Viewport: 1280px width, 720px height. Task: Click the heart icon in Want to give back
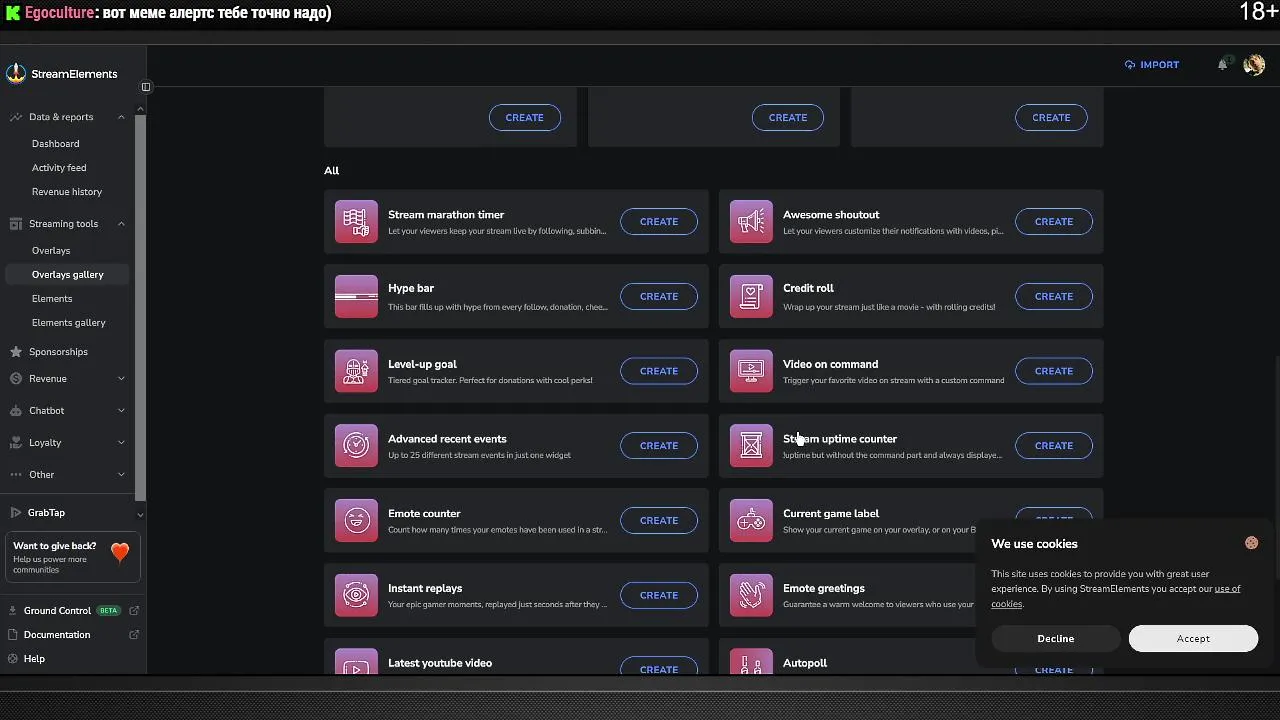pyautogui.click(x=120, y=552)
